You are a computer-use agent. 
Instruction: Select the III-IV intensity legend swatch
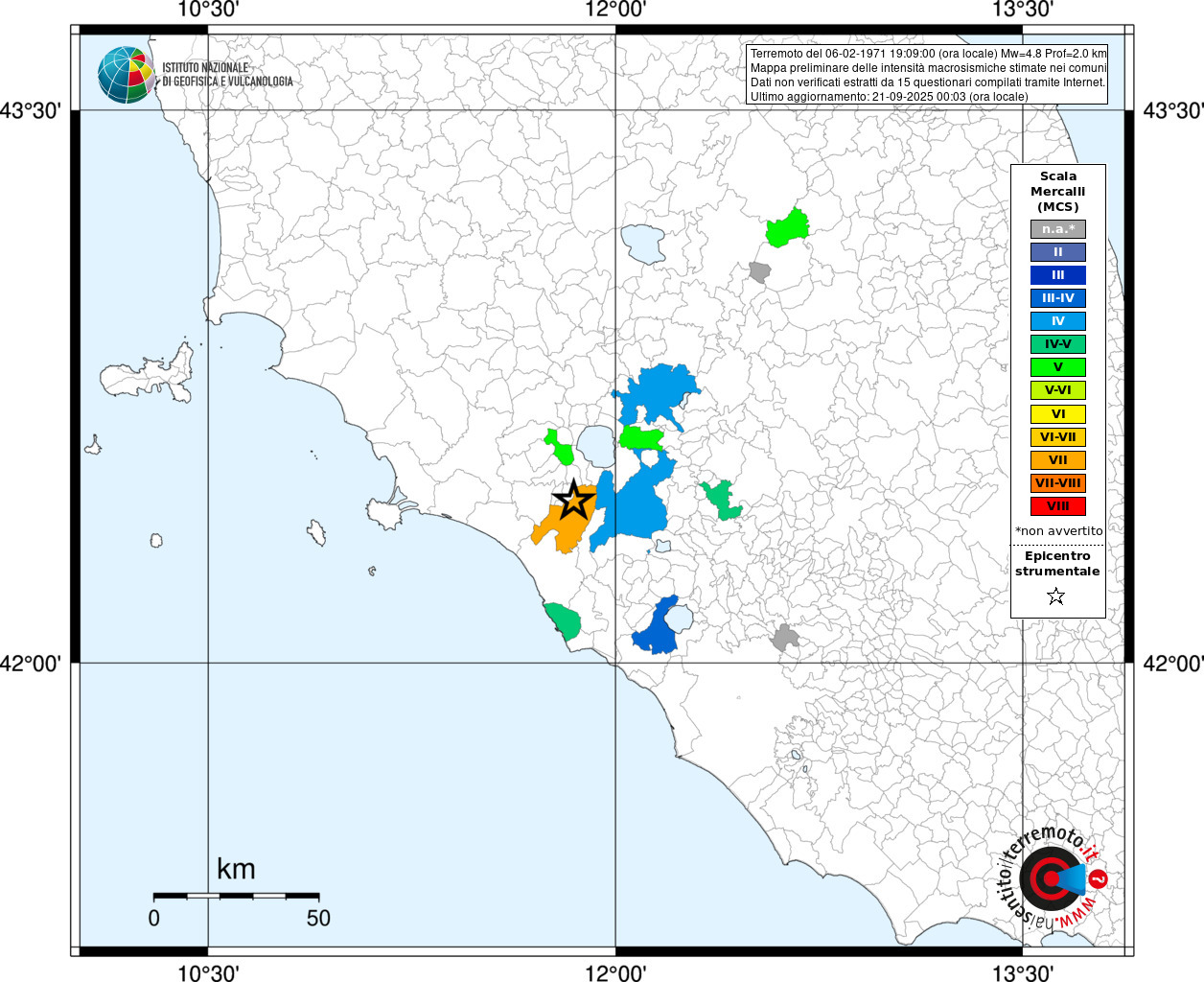click(x=1058, y=298)
